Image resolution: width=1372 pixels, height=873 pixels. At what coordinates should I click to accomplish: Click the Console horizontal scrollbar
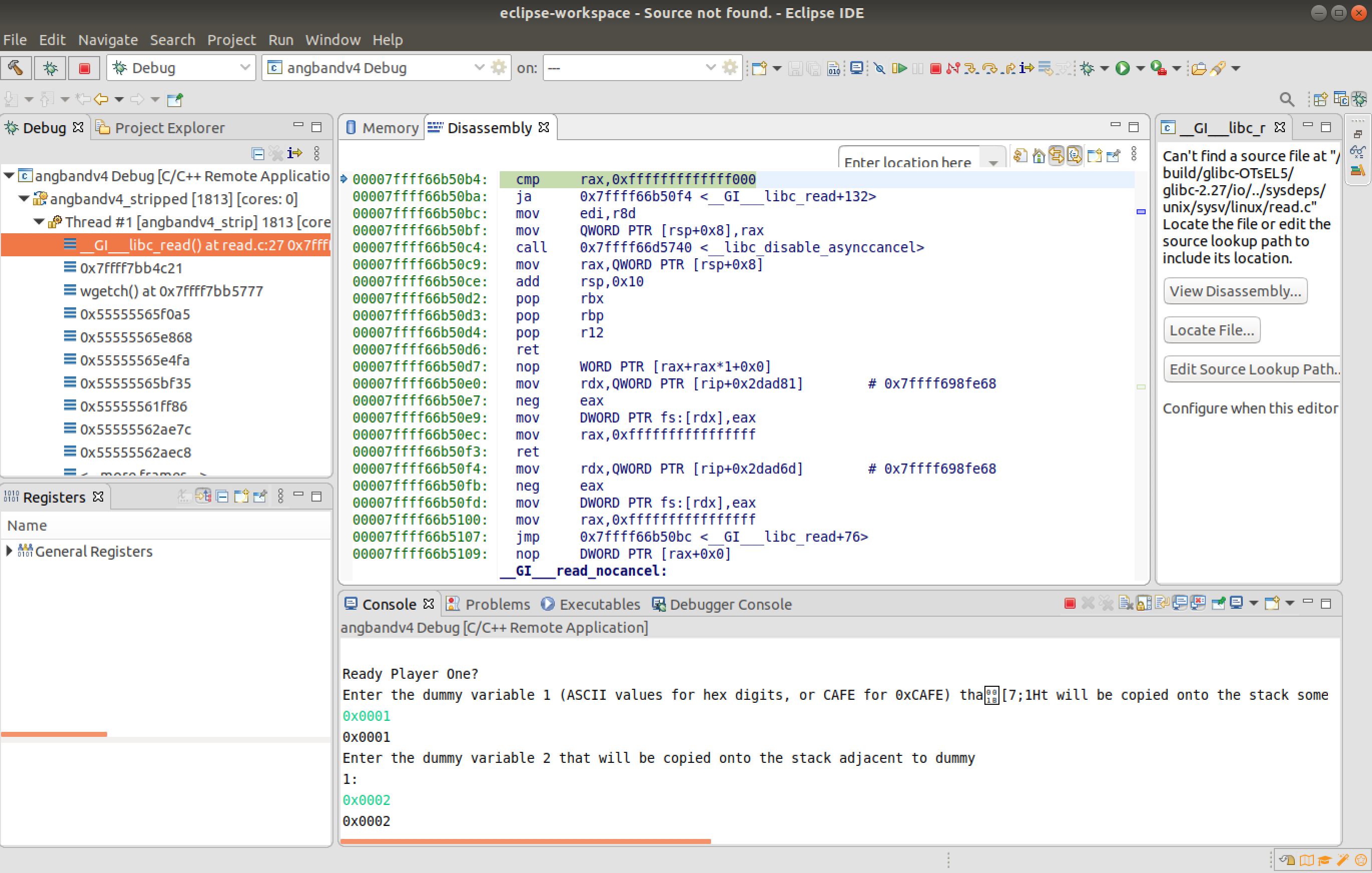525,840
